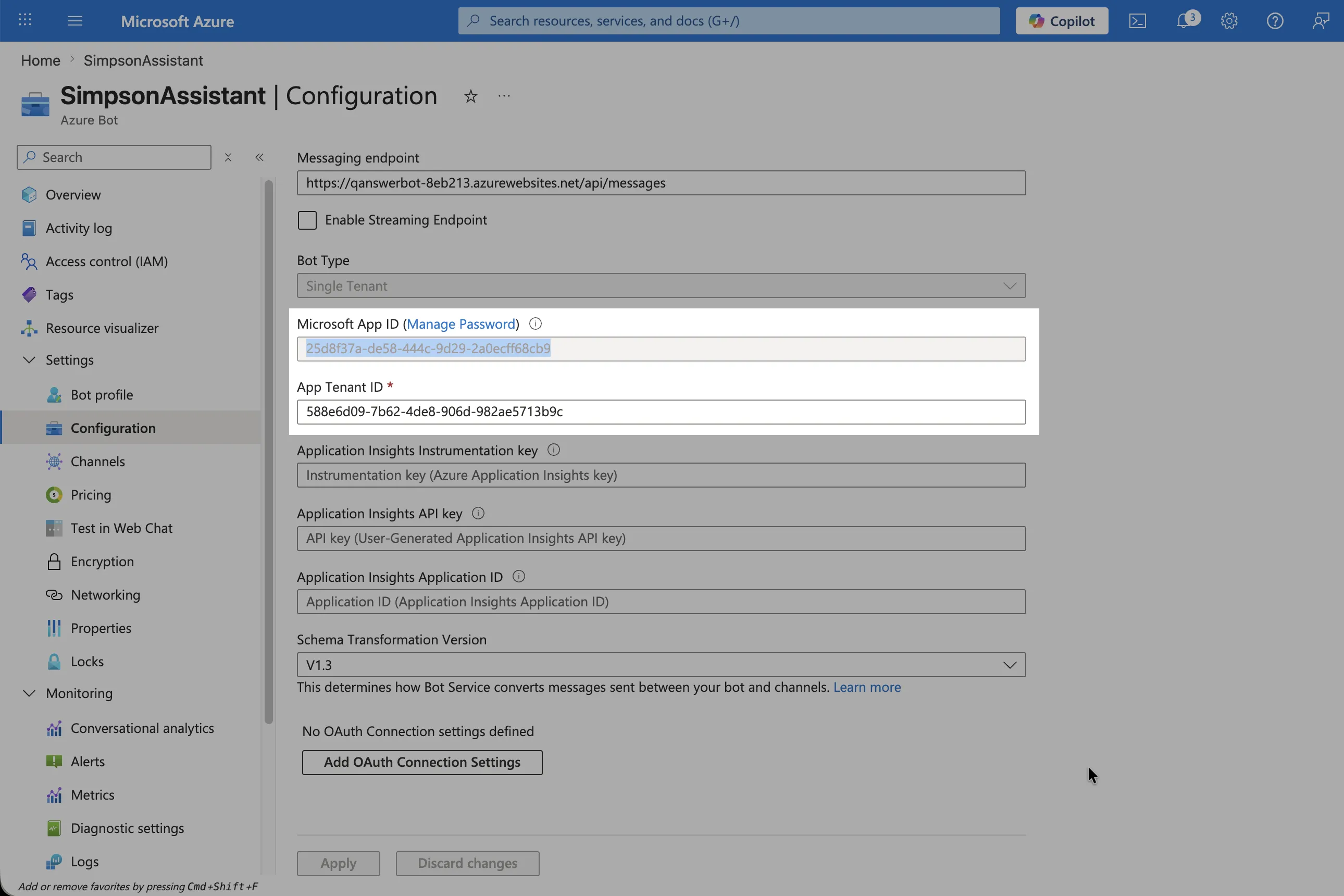Show info for Application Insights API key
The image size is (1344, 896).
478,513
